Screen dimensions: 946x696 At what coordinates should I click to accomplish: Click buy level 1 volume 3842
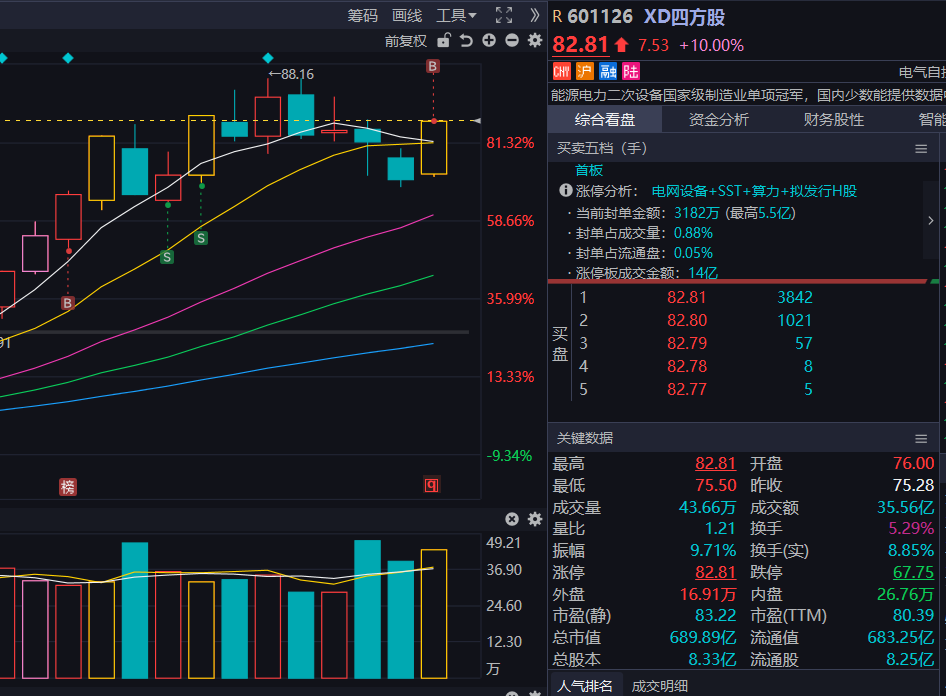(x=795, y=297)
